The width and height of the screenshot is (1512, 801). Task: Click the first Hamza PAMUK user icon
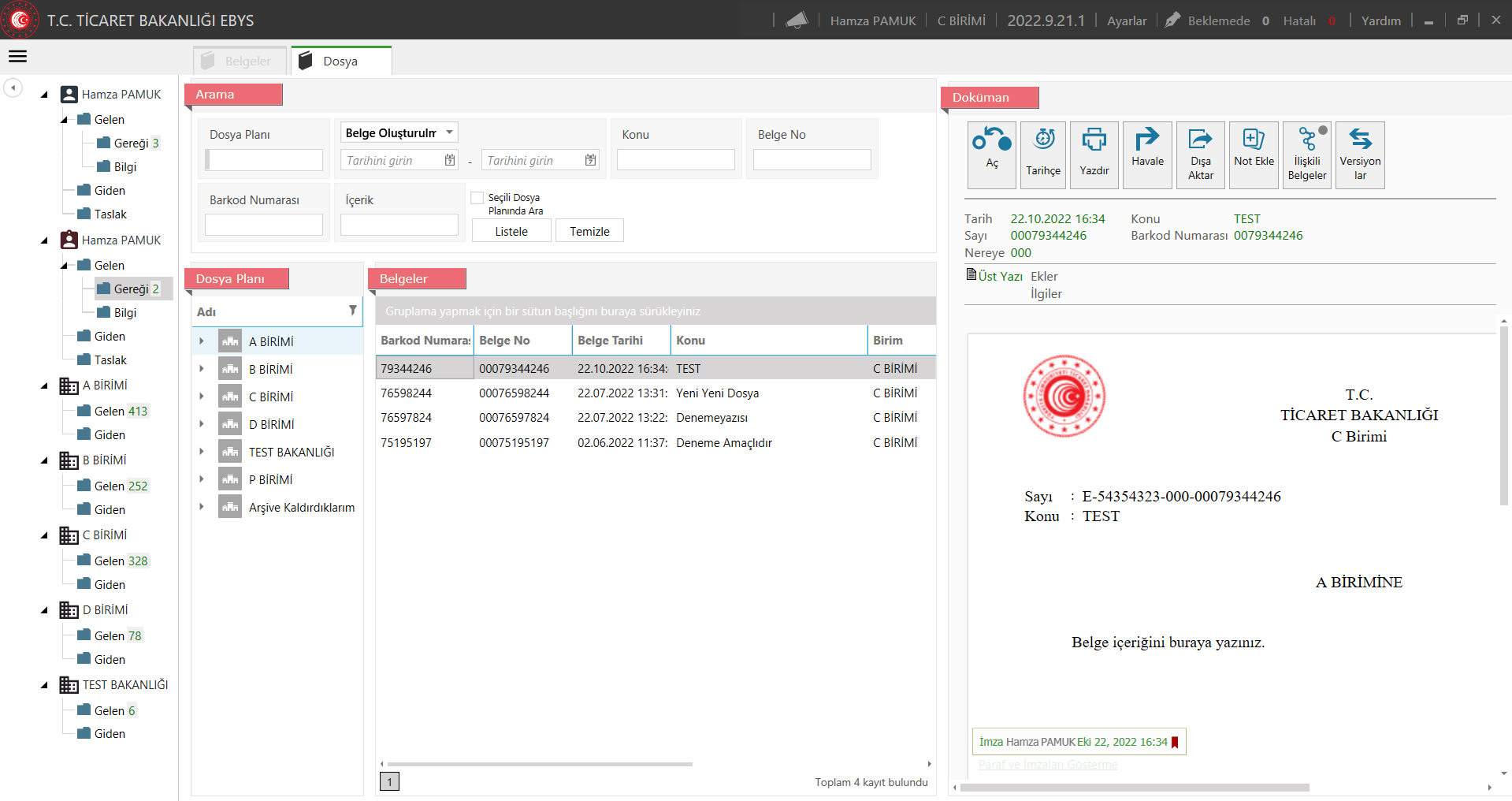69,95
